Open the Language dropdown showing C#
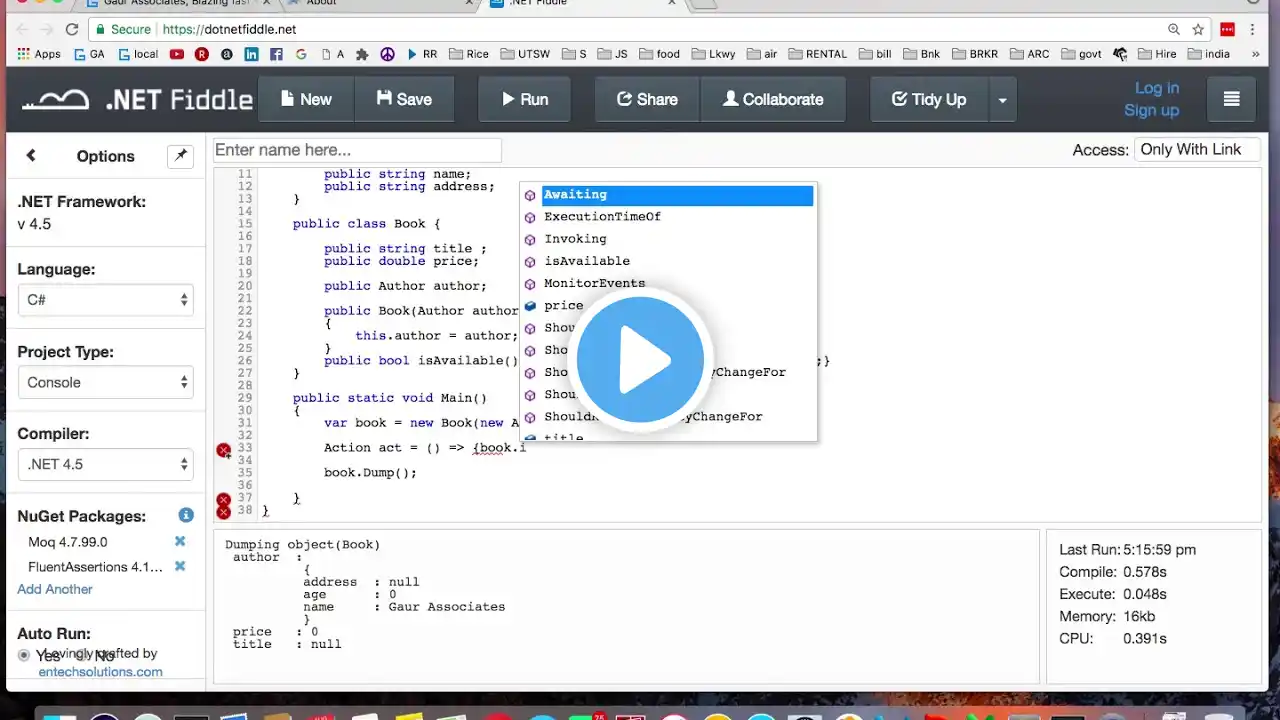Image resolution: width=1280 pixels, height=720 pixels. click(x=105, y=300)
